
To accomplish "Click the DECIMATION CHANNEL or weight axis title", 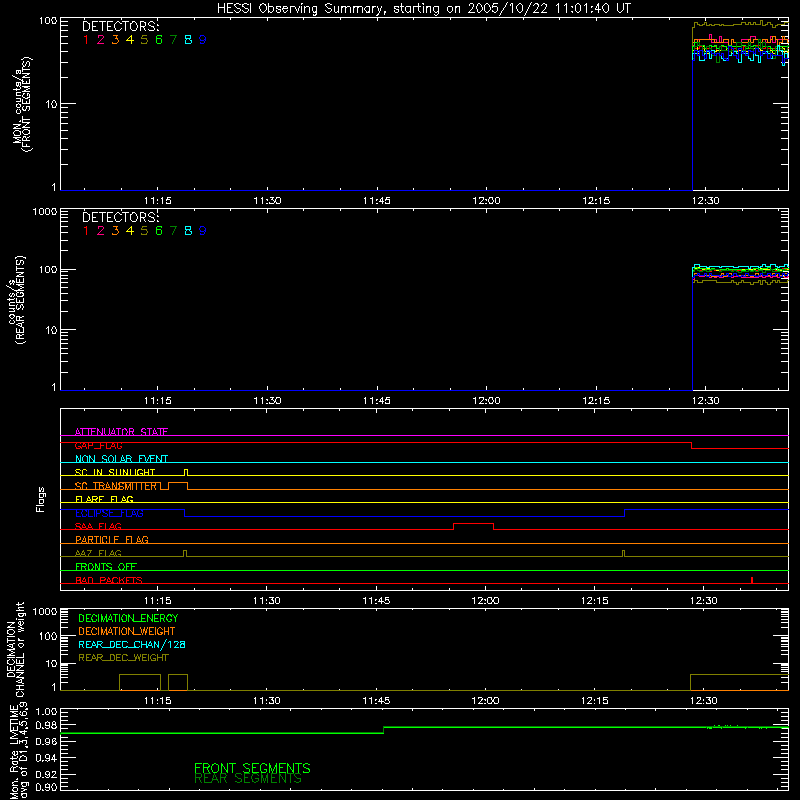I will tap(15, 649).
